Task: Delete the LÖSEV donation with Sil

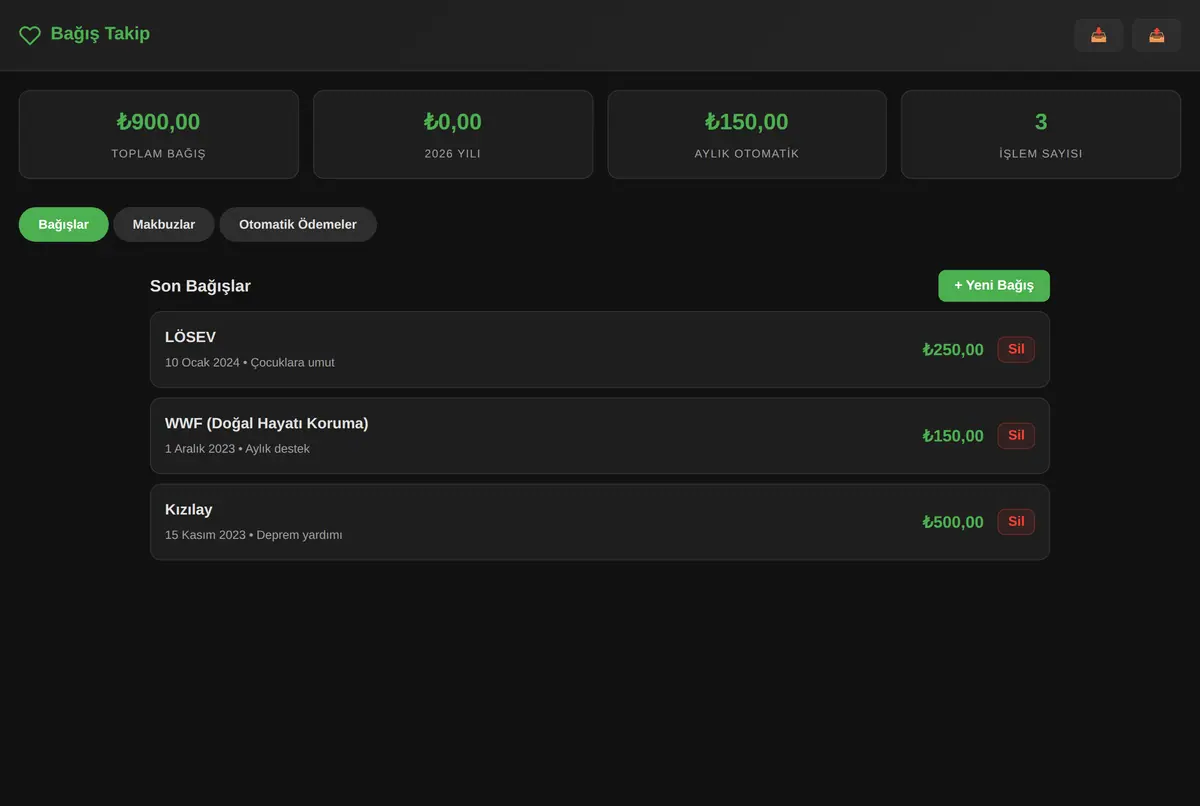Action: click(x=1016, y=349)
